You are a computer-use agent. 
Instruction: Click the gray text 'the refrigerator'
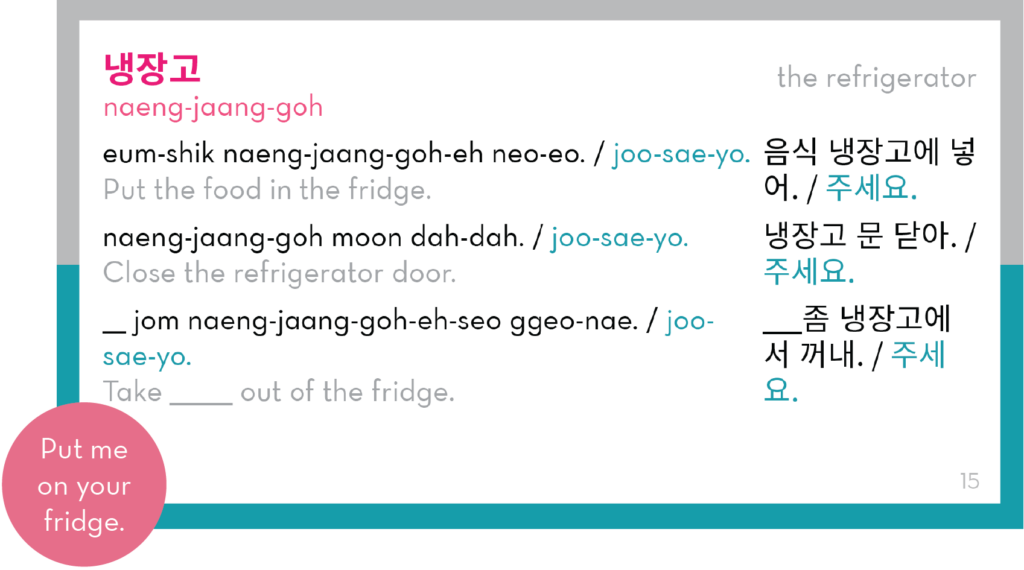(876, 78)
